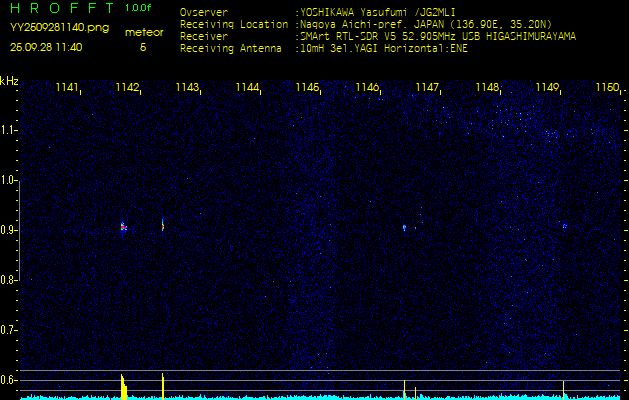Click the tallest yellow amplitude spike near 1142
Viewport: 629px width, 400px height.
[x=122, y=385]
